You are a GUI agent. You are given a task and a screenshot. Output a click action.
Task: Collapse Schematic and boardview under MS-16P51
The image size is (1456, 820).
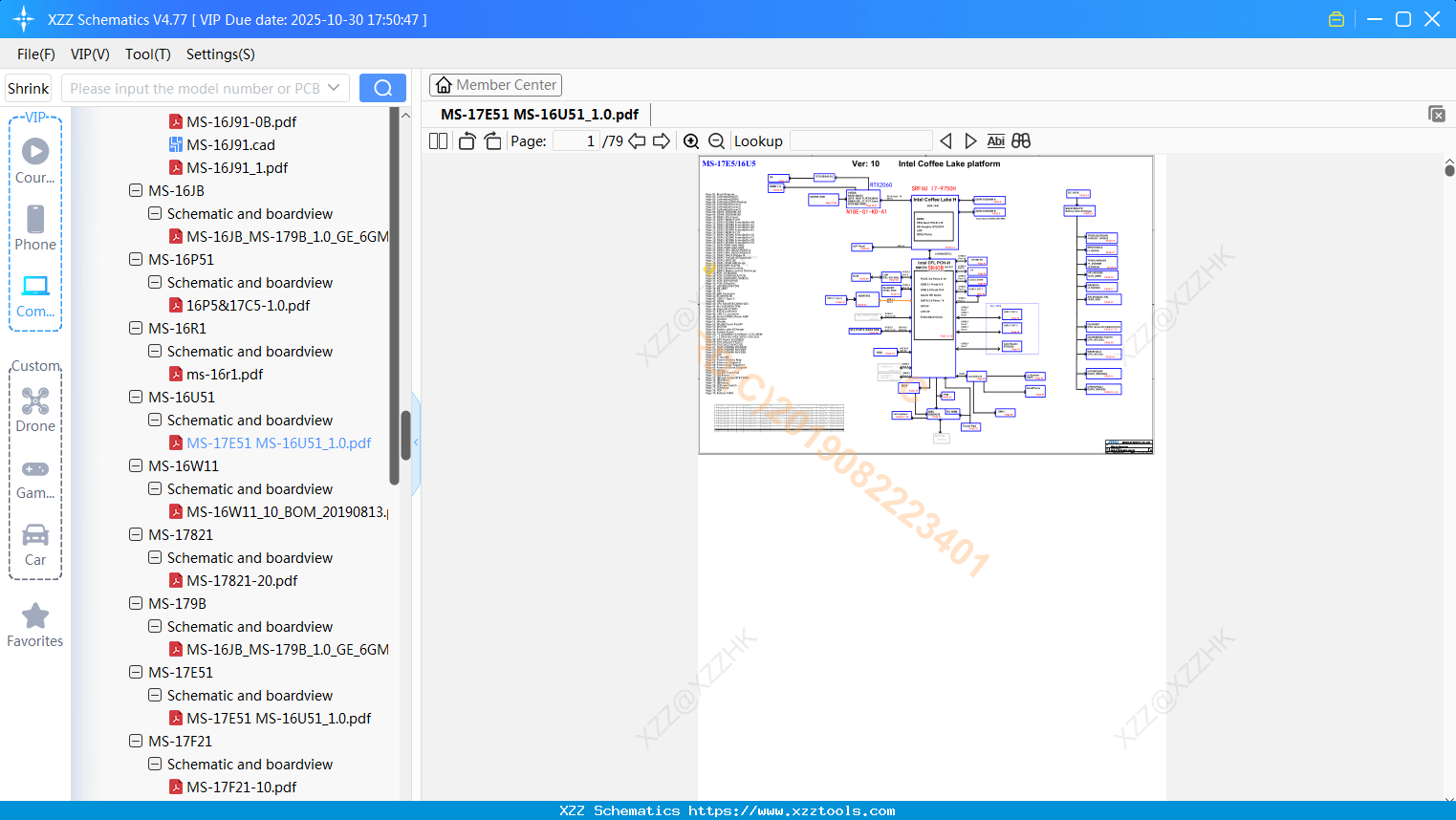click(x=155, y=282)
